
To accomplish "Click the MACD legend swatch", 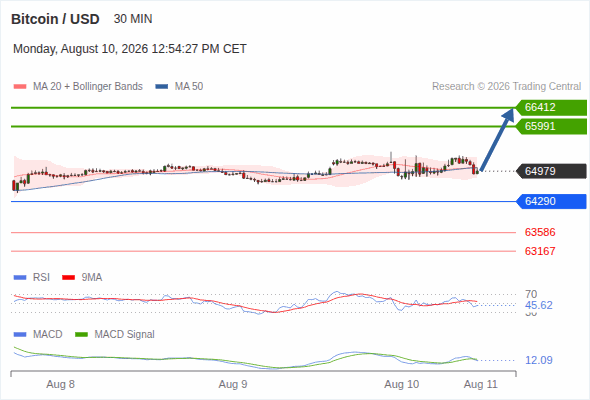I will point(20,335).
